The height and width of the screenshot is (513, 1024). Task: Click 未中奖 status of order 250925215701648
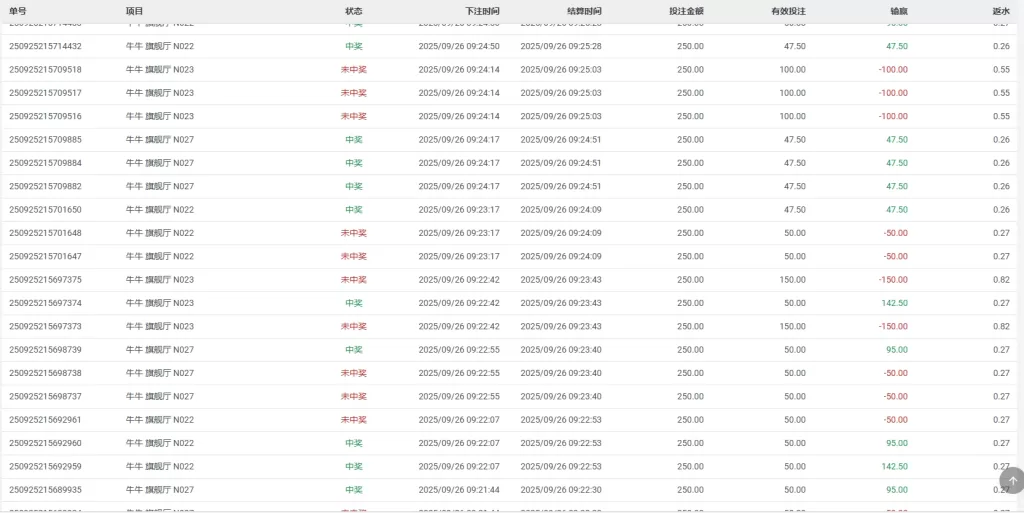(x=353, y=233)
